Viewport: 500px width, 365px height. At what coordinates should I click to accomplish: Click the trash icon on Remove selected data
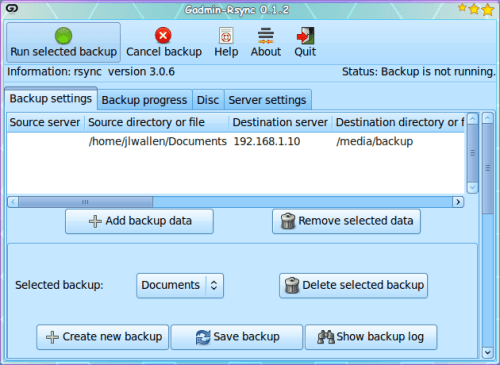point(288,221)
